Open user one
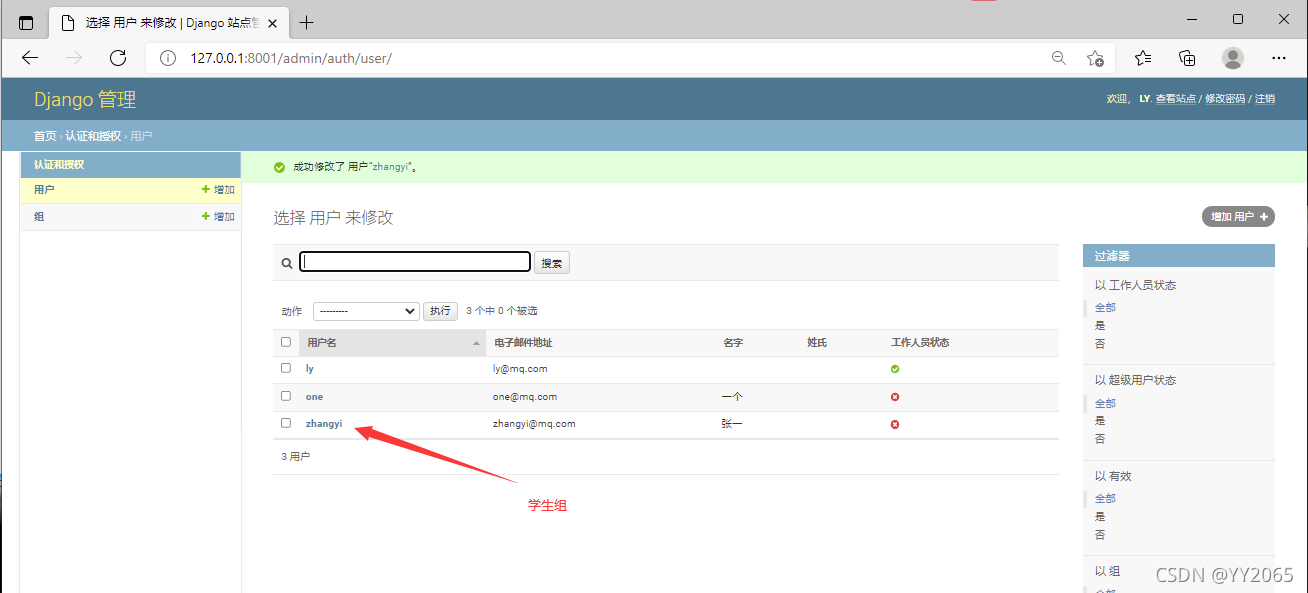 coord(315,397)
